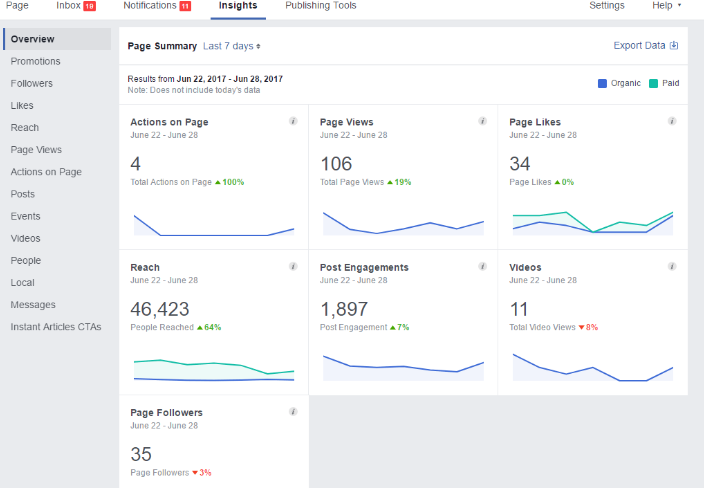Click the teal Paid legend swatch
This screenshot has width=704, height=488.
[653, 83]
